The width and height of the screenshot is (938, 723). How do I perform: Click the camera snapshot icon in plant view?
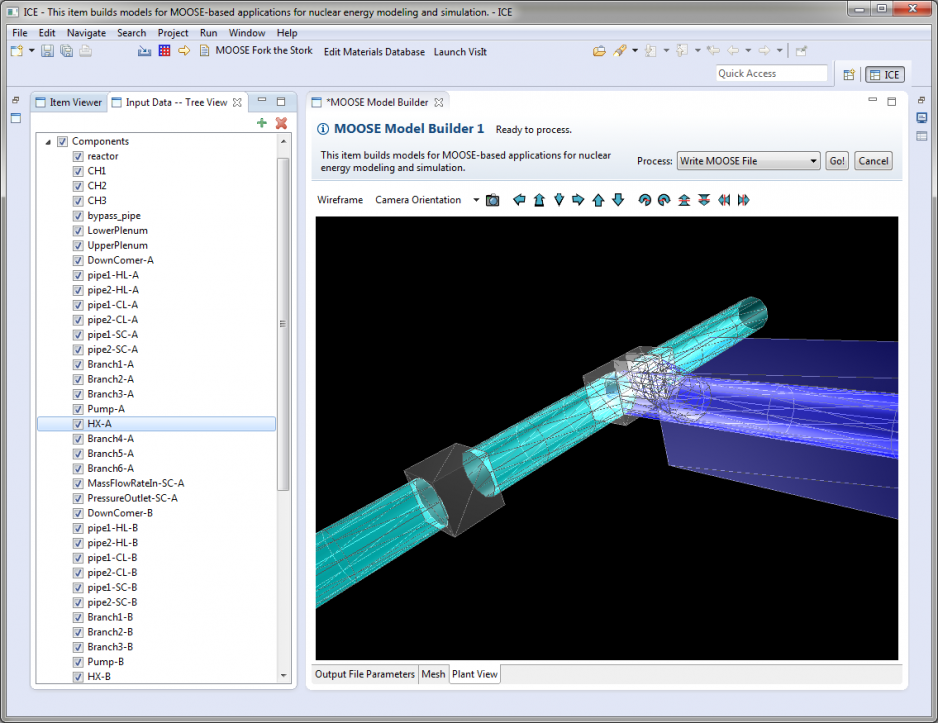point(492,200)
